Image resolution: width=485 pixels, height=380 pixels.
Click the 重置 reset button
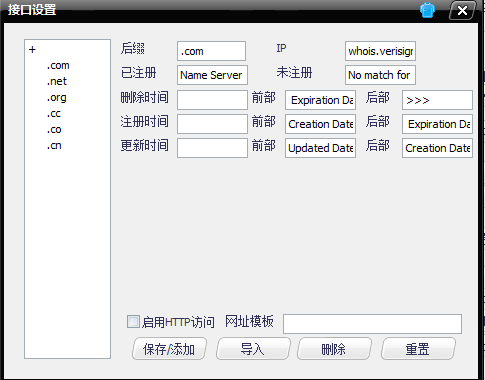point(418,349)
